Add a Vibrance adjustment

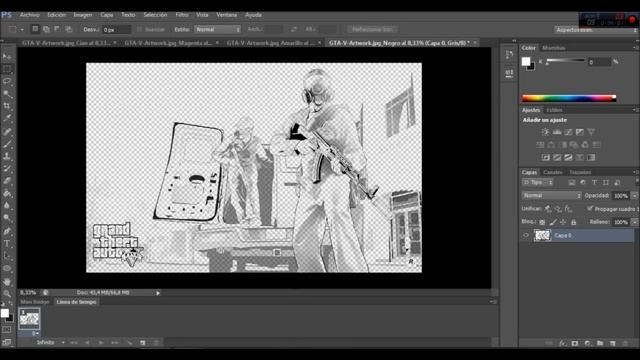click(591, 132)
